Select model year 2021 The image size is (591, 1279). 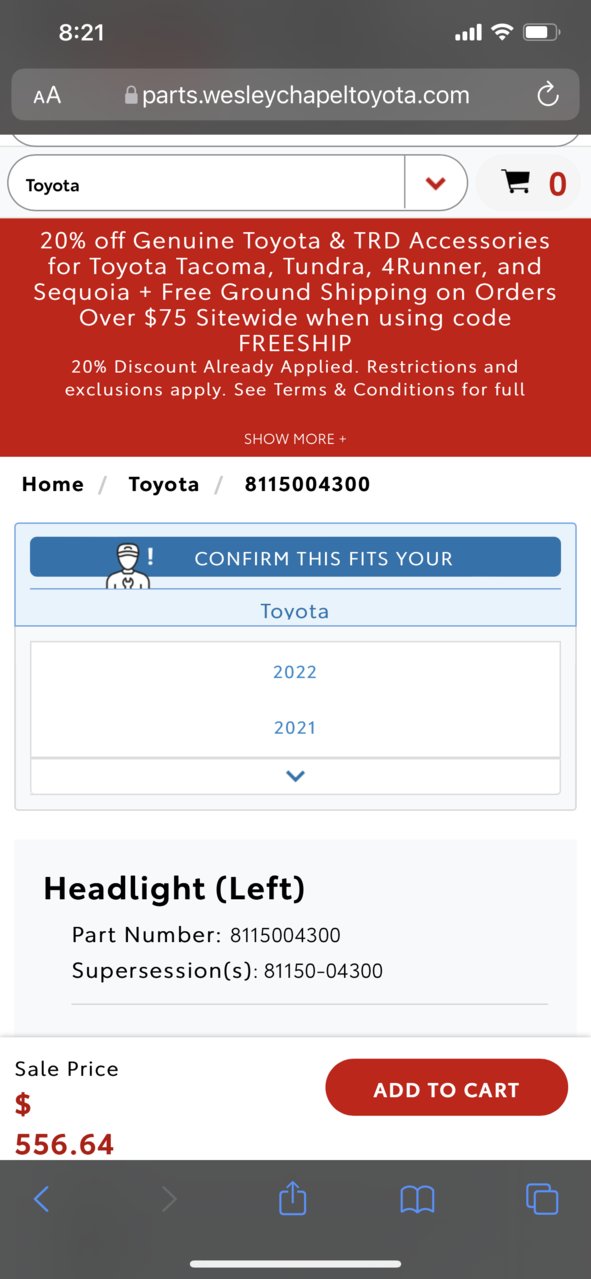point(295,728)
